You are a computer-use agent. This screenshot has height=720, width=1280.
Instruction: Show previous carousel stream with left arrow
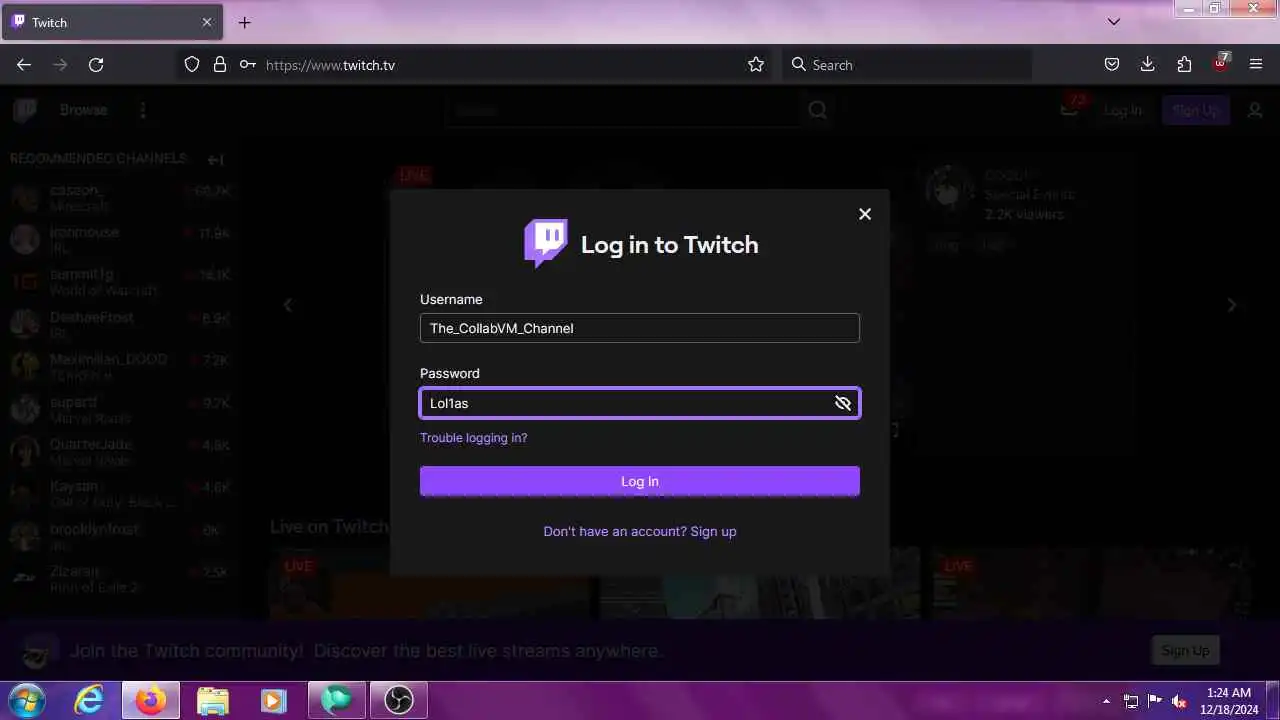(x=288, y=305)
